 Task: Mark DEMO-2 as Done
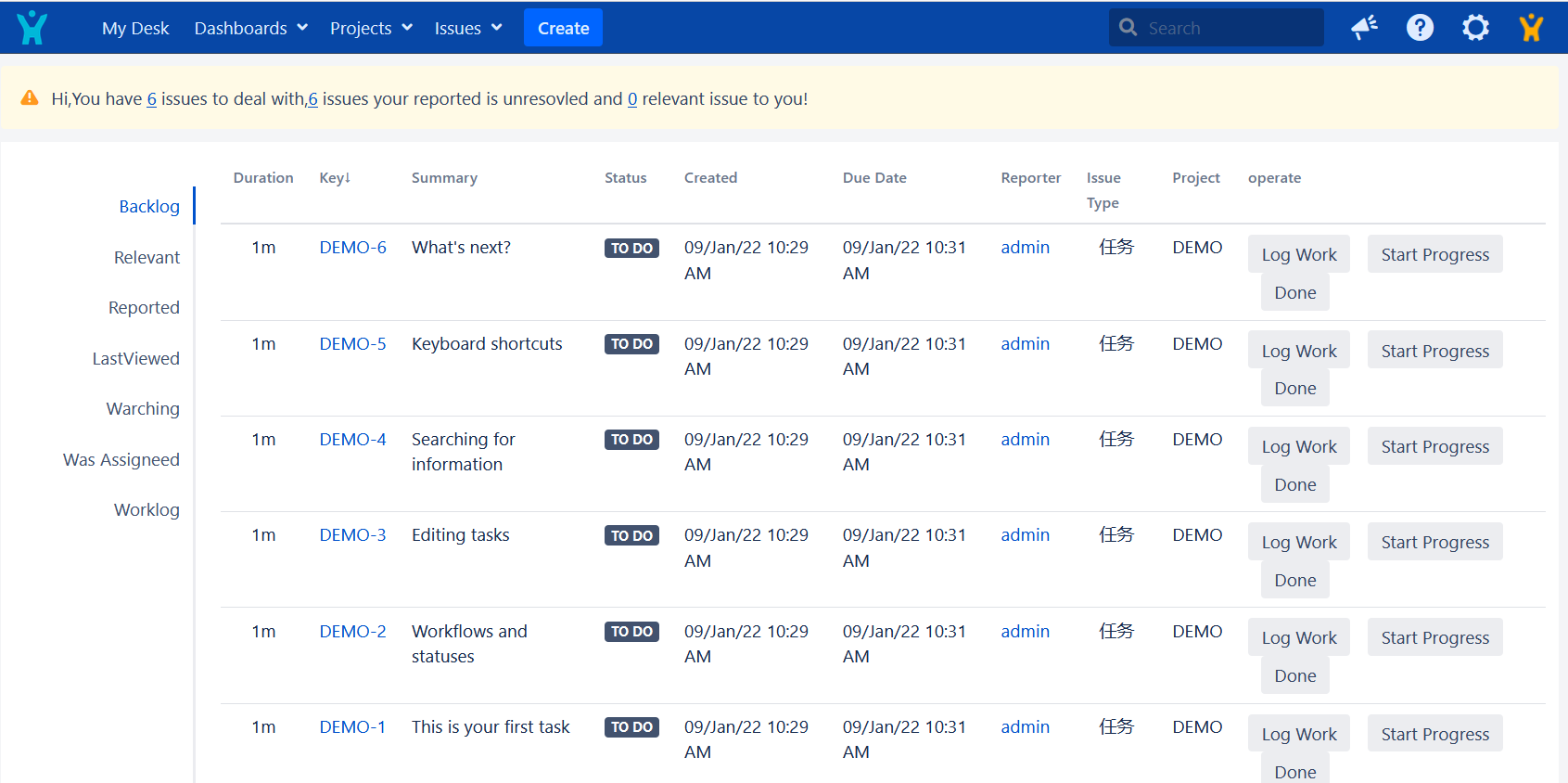(x=1295, y=675)
